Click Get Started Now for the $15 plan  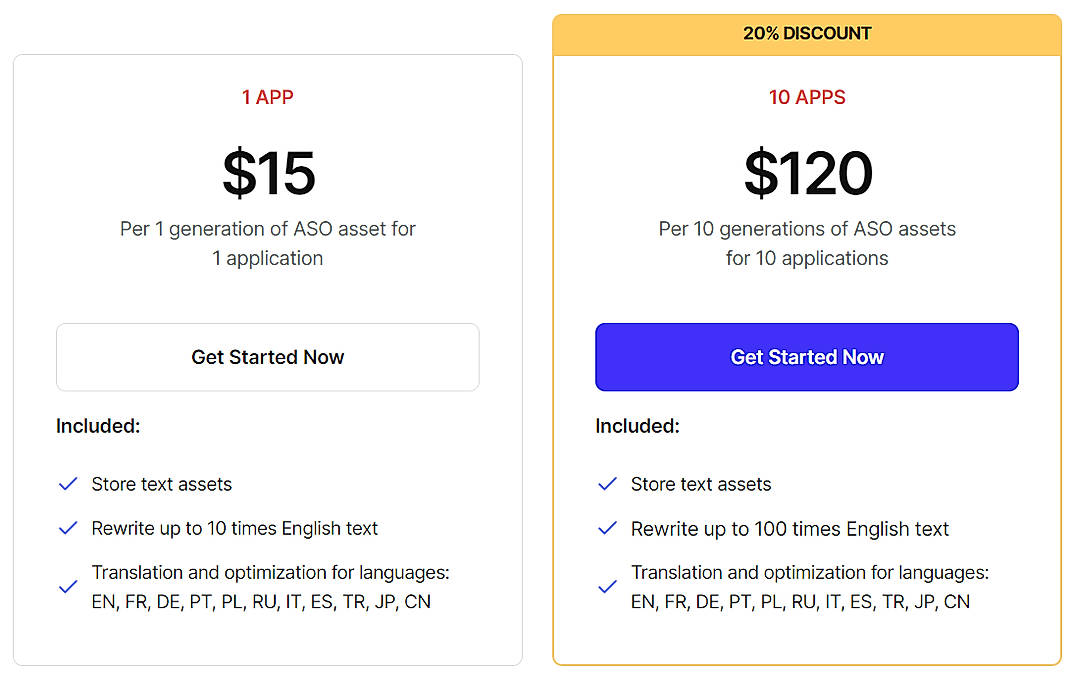point(267,357)
